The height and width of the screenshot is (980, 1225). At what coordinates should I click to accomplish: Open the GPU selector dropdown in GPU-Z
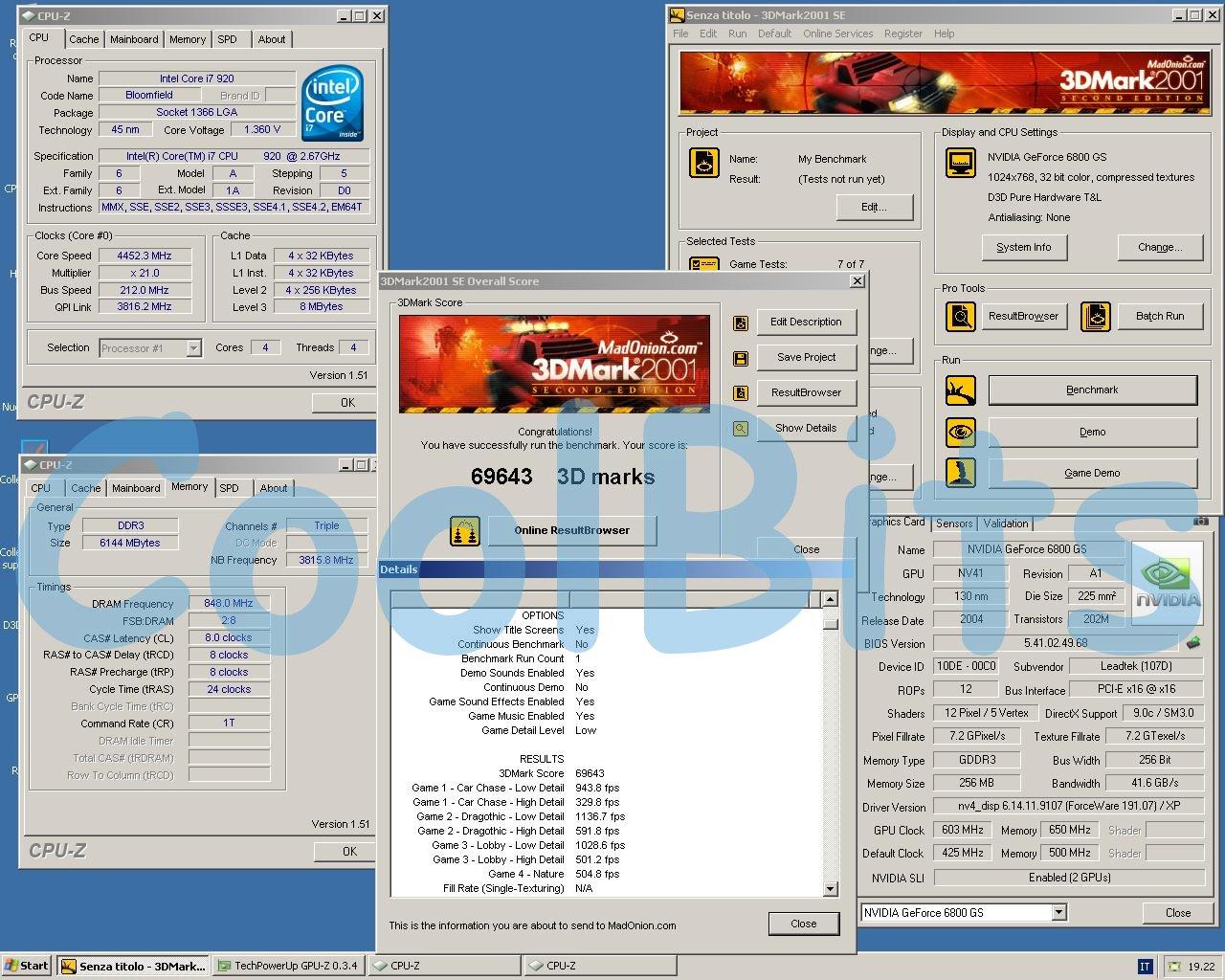coord(1058,913)
